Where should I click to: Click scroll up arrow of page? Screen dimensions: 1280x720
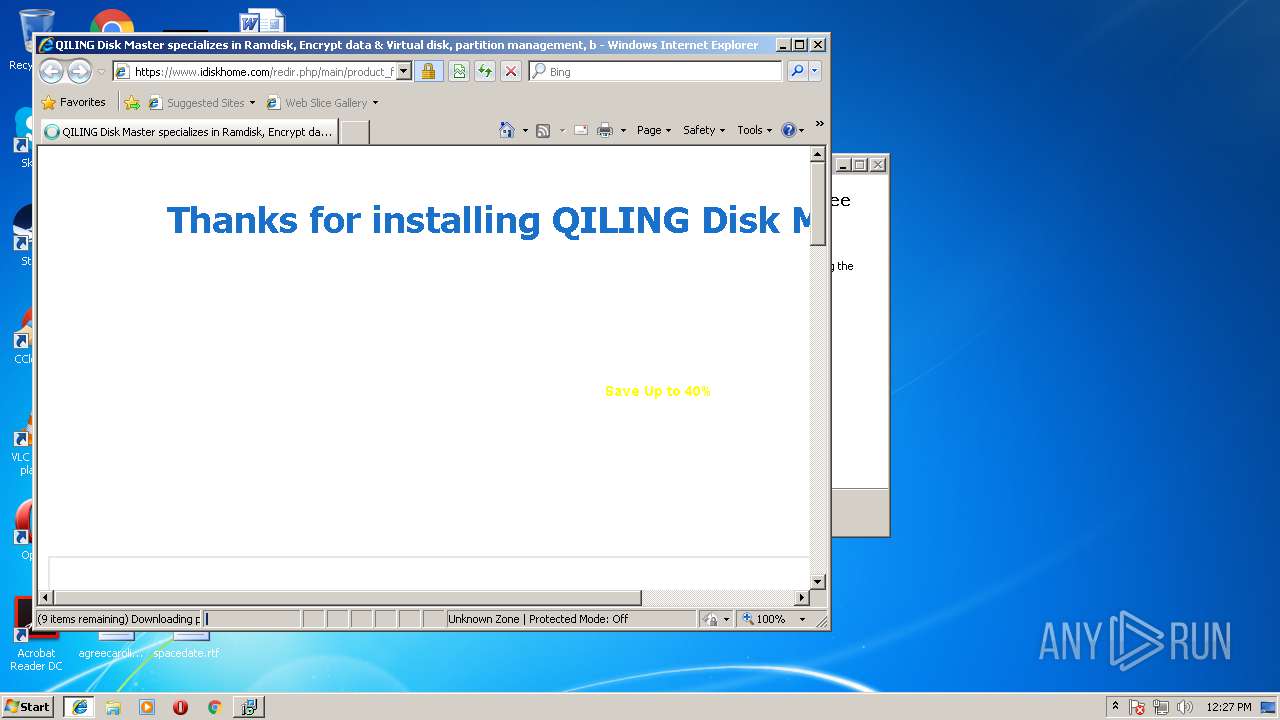point(817,154)
